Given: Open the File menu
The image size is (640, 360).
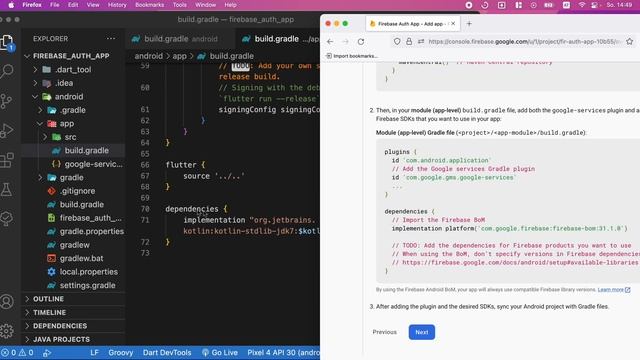Looking at the screenshot, I should tap(54, 5).
